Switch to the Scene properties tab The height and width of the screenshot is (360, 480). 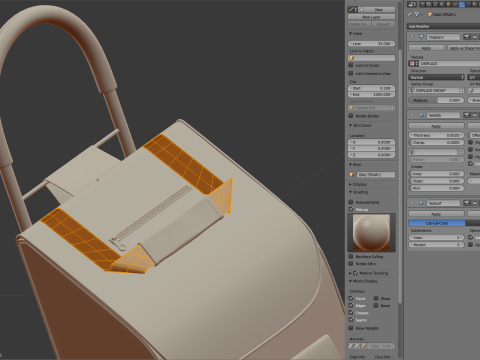[x=435, y=4]
